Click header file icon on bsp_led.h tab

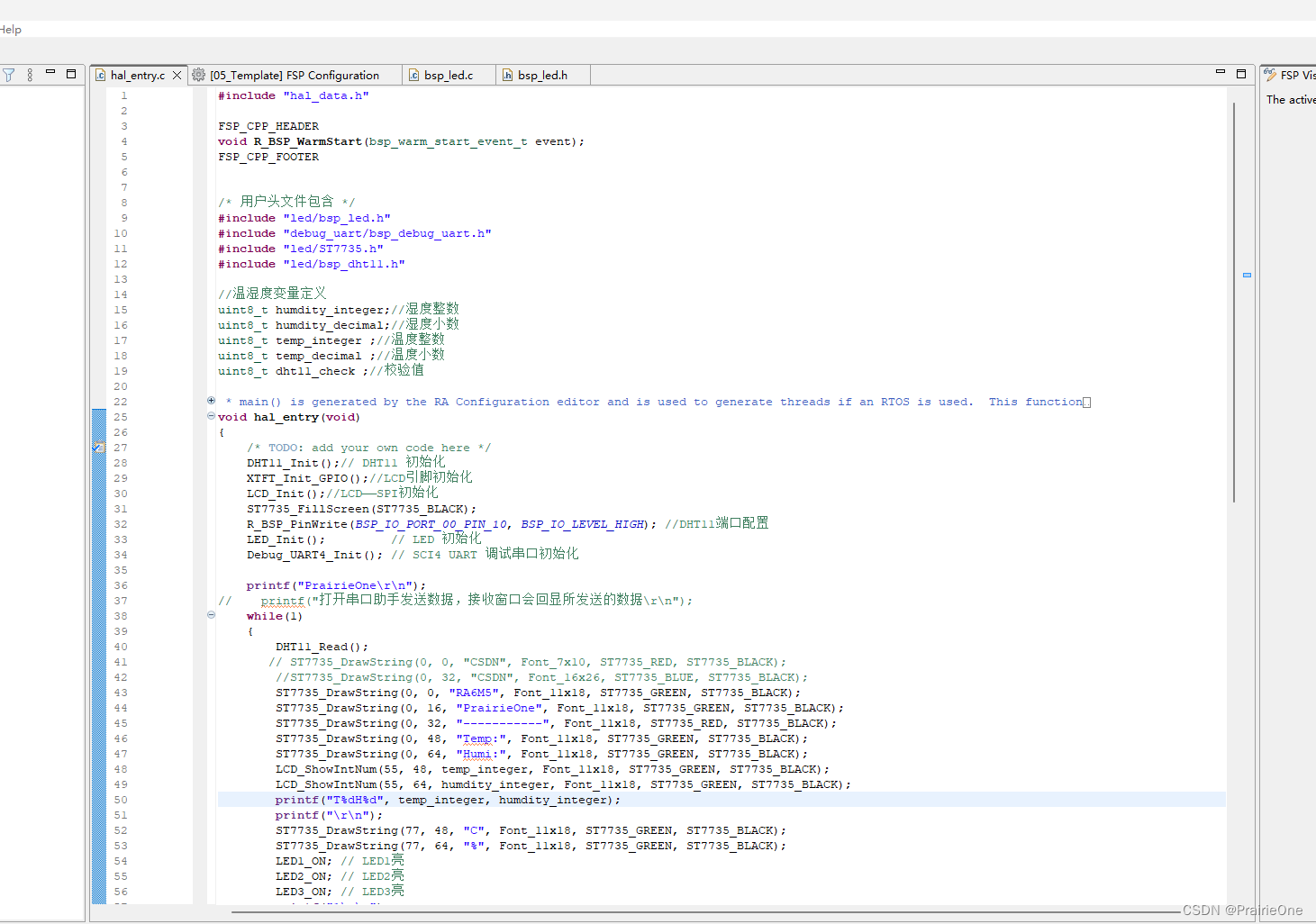tap(507, 76)
